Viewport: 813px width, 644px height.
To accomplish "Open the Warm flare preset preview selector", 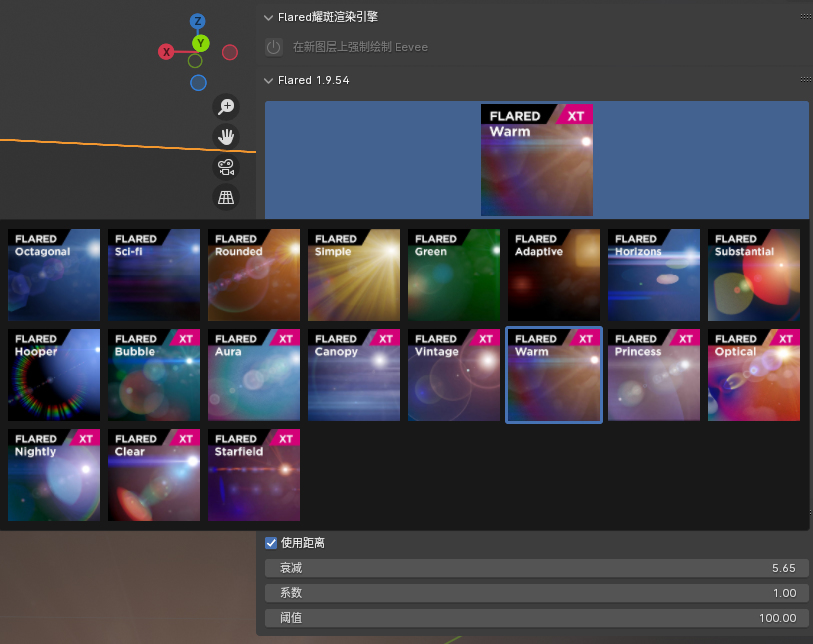I will pyautogui.click(x=537, y=160).
